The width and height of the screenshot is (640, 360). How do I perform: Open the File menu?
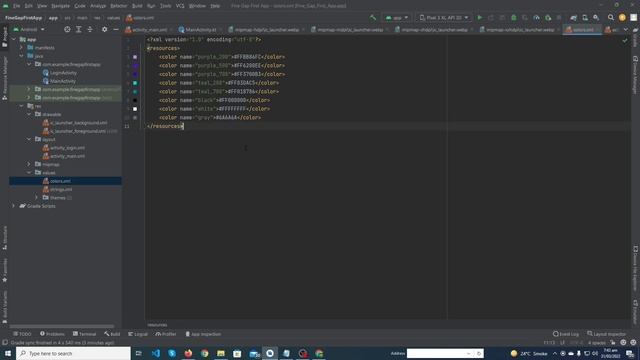(x=16, y=6)
